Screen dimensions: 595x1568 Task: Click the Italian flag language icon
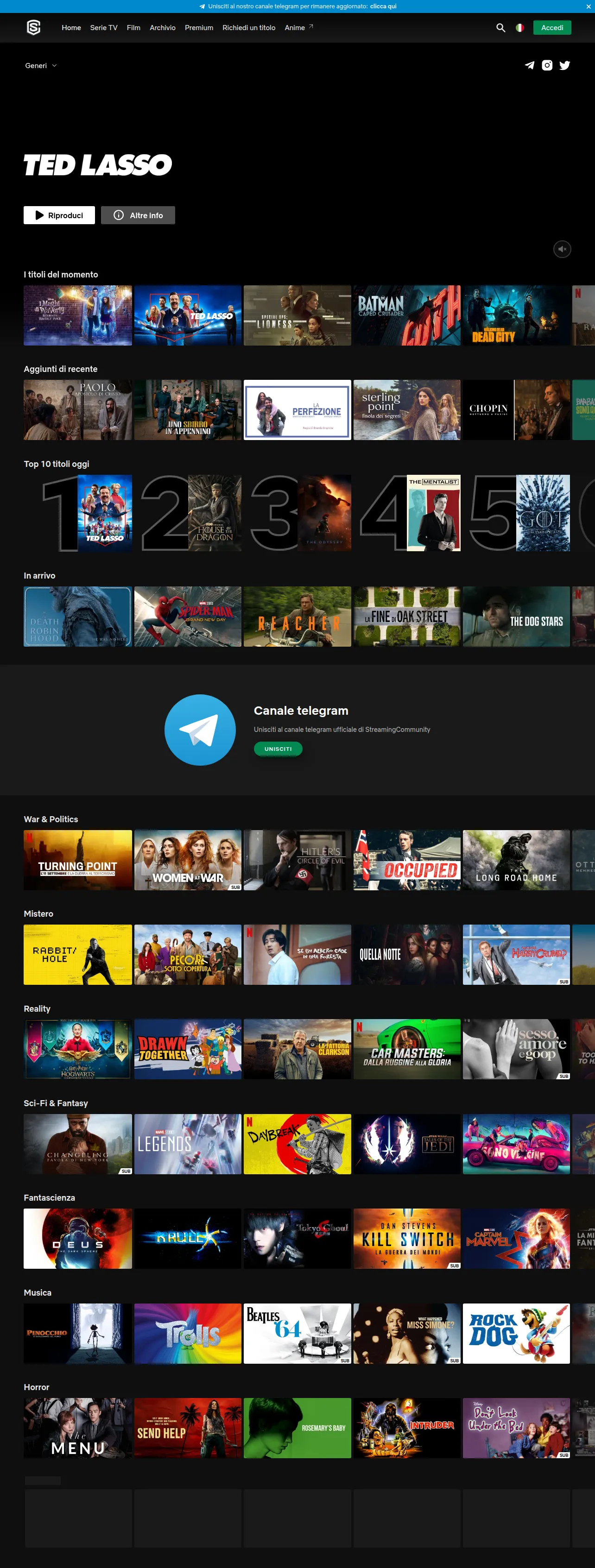pos(519,27)
